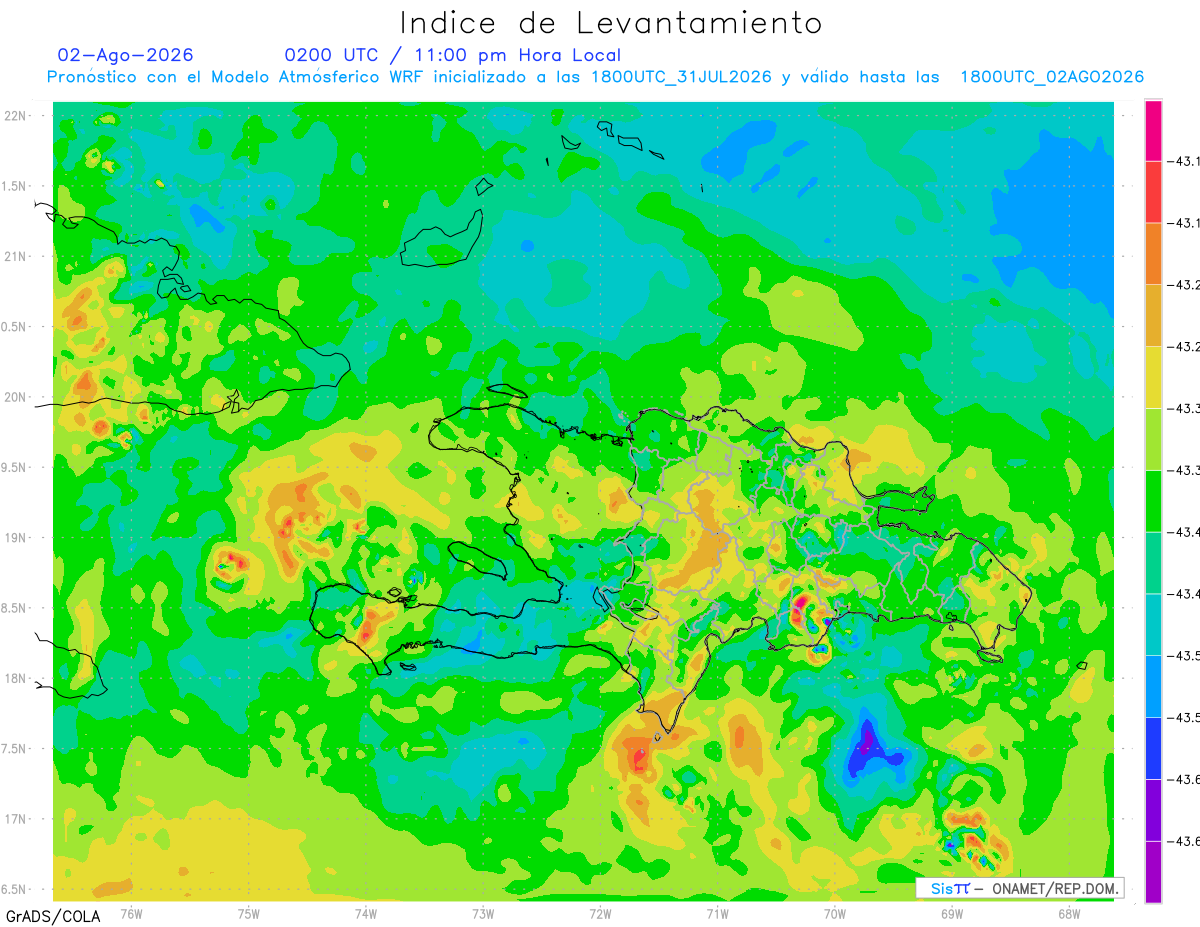The height and width of the screenshot is (927, 1200).
Task: Click the 'Indice de Levantamiento' title
Action: pyautogui.click(x=611, y=22)
